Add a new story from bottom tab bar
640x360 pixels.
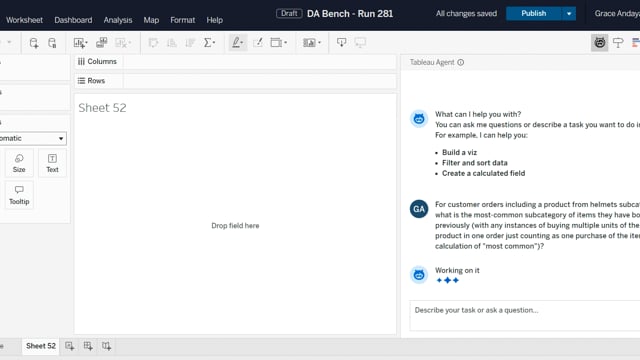coord(106,346)
